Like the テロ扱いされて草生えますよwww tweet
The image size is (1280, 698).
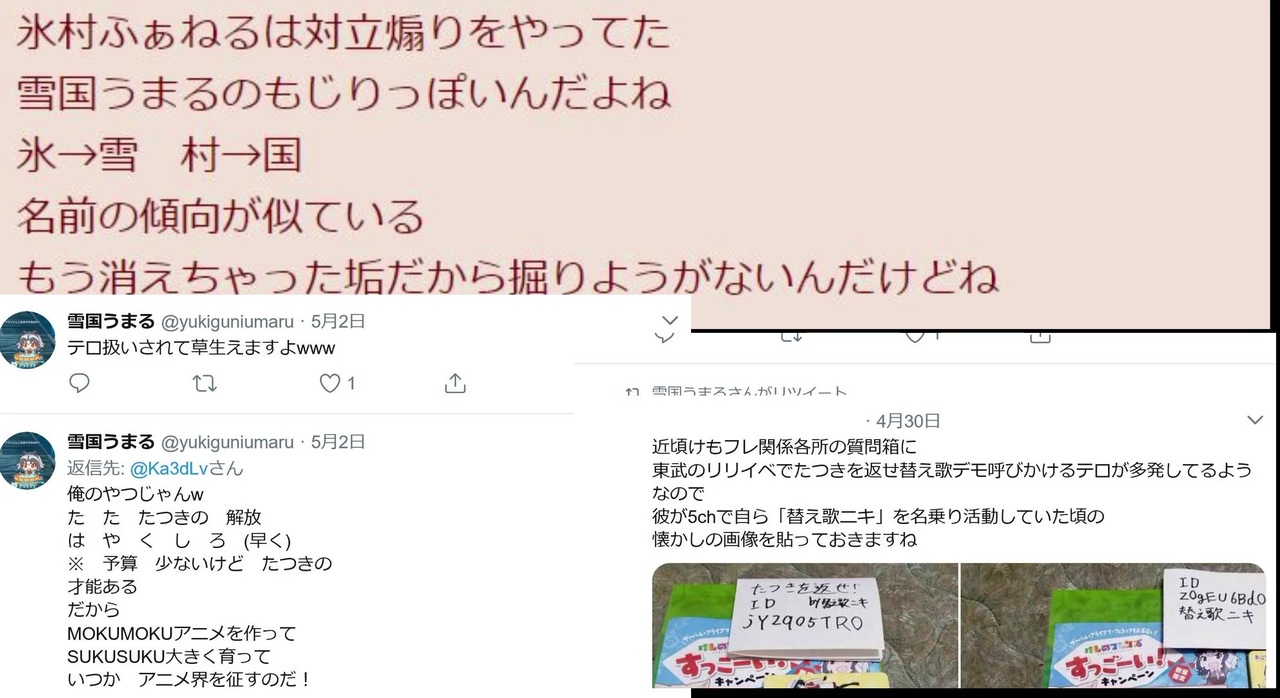coord(329,383)
